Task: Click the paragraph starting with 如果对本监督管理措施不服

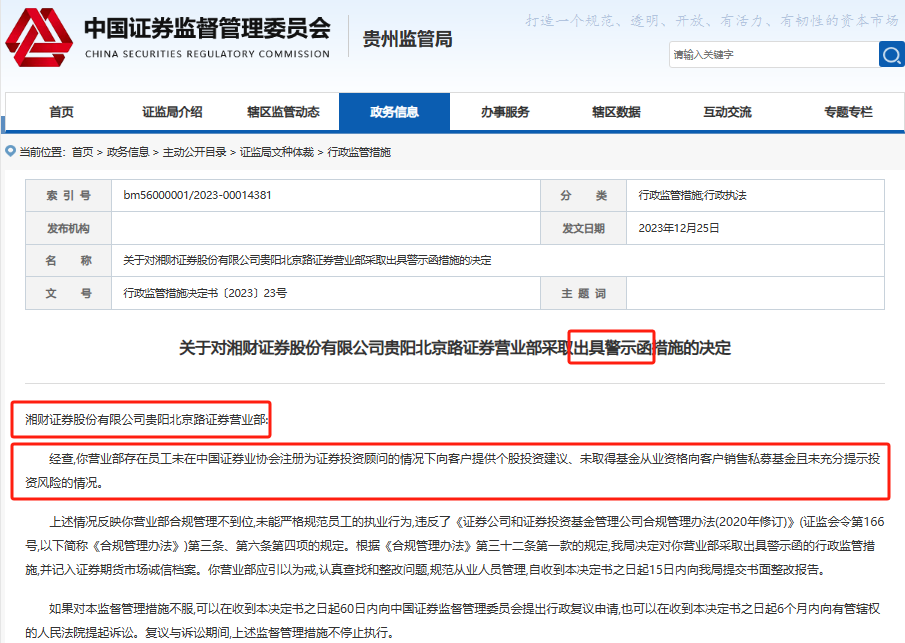Action: pos(452,620)
